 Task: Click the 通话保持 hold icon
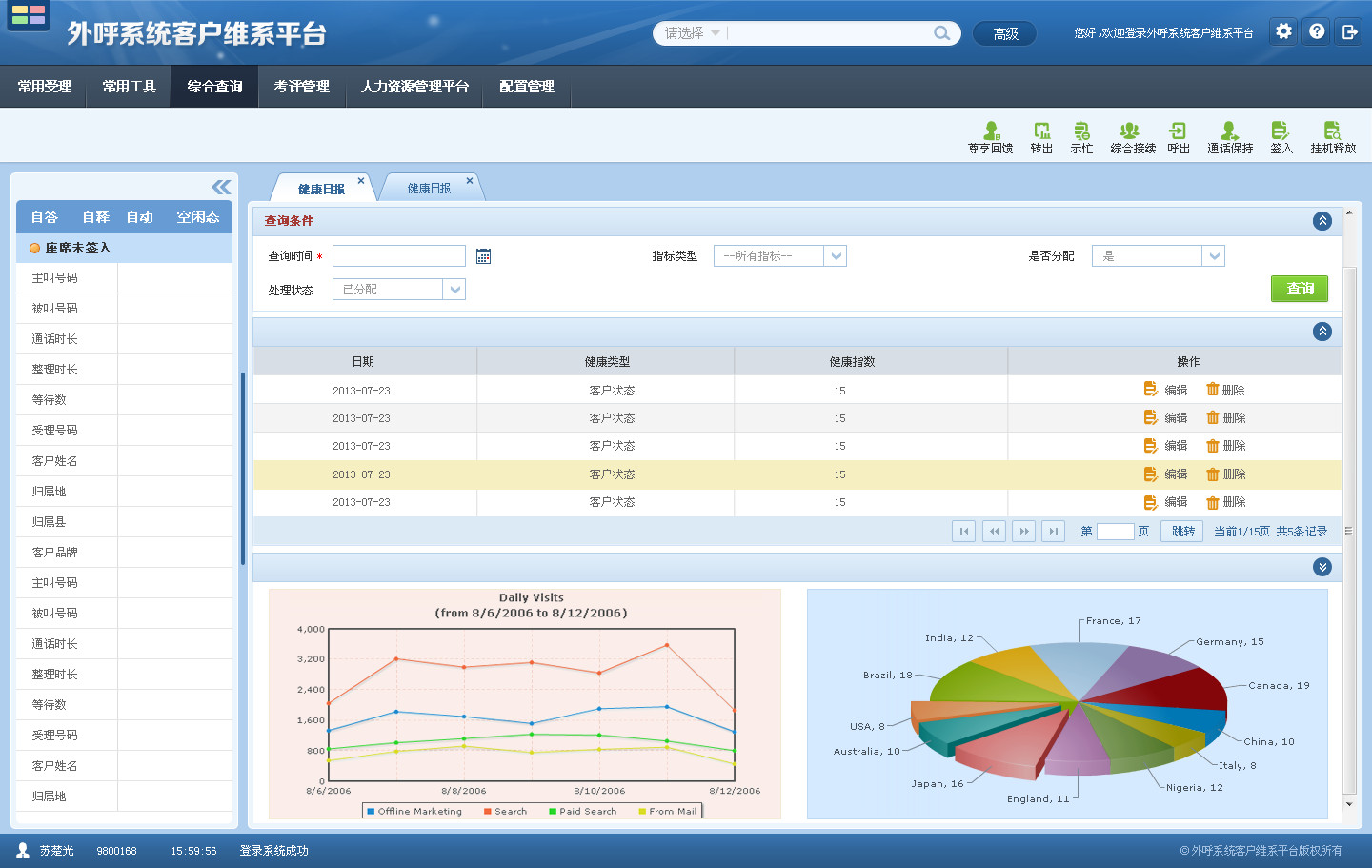click(x=1230, y=137)
